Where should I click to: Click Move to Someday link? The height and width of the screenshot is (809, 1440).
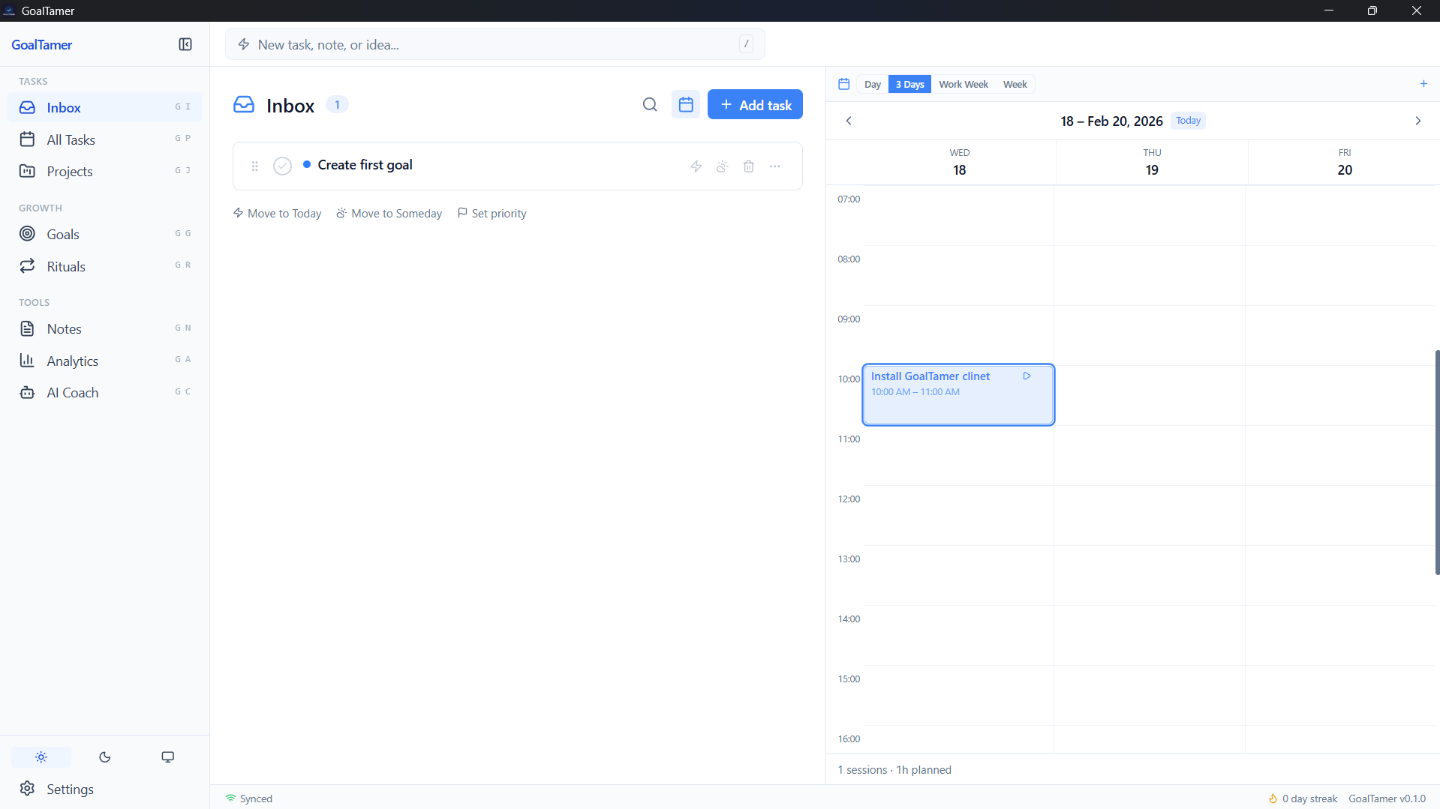(389, 213)
